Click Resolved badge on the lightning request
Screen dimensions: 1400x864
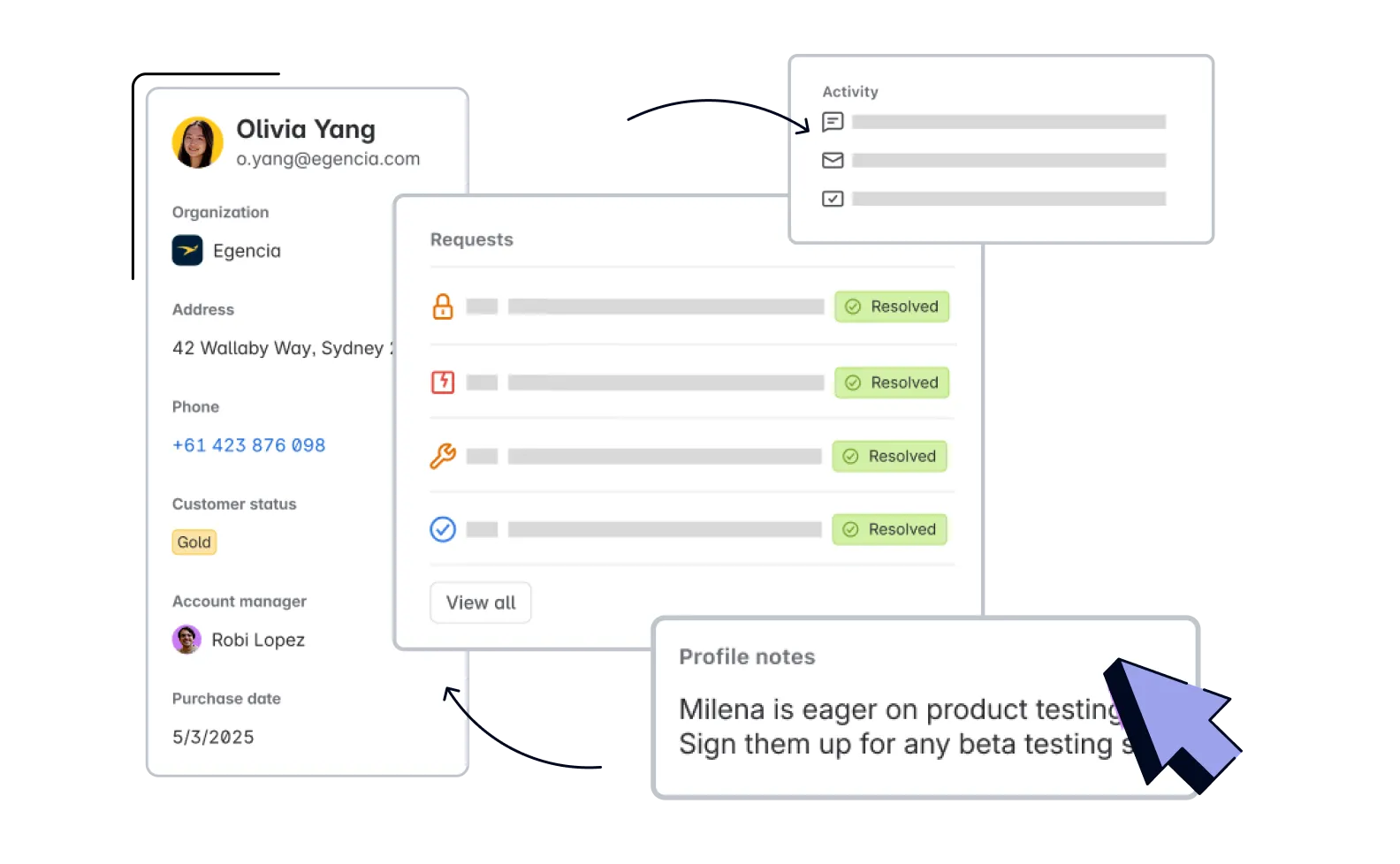[x=892, y=383]
